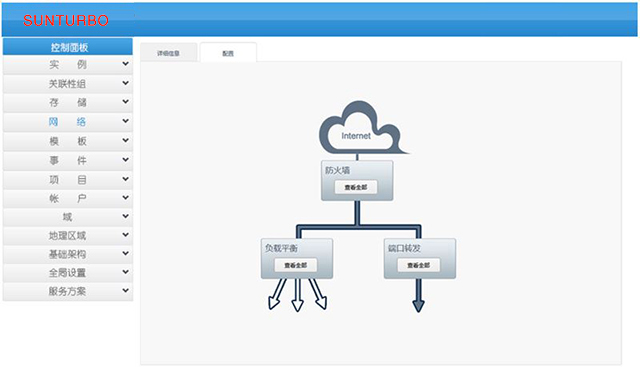Expand the 存储 menu chevron
The image size is (640, 367).
click(x=125, y=102)
